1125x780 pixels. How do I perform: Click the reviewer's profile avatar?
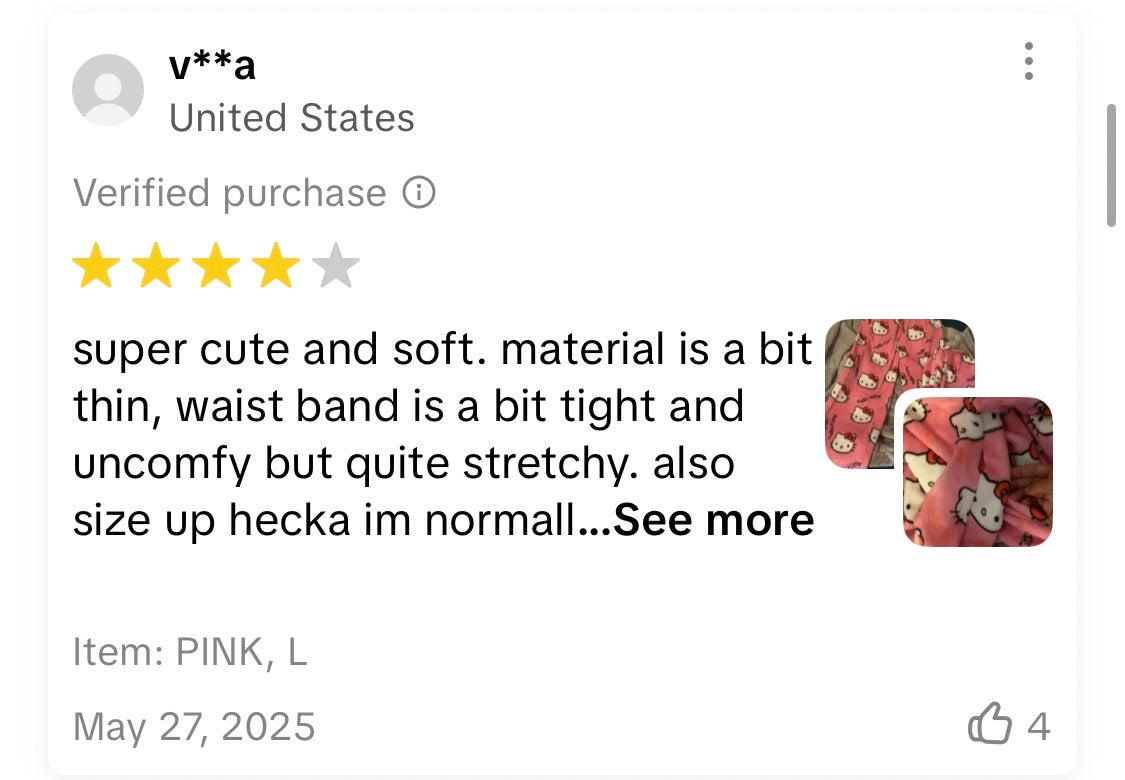coord(109,89)
